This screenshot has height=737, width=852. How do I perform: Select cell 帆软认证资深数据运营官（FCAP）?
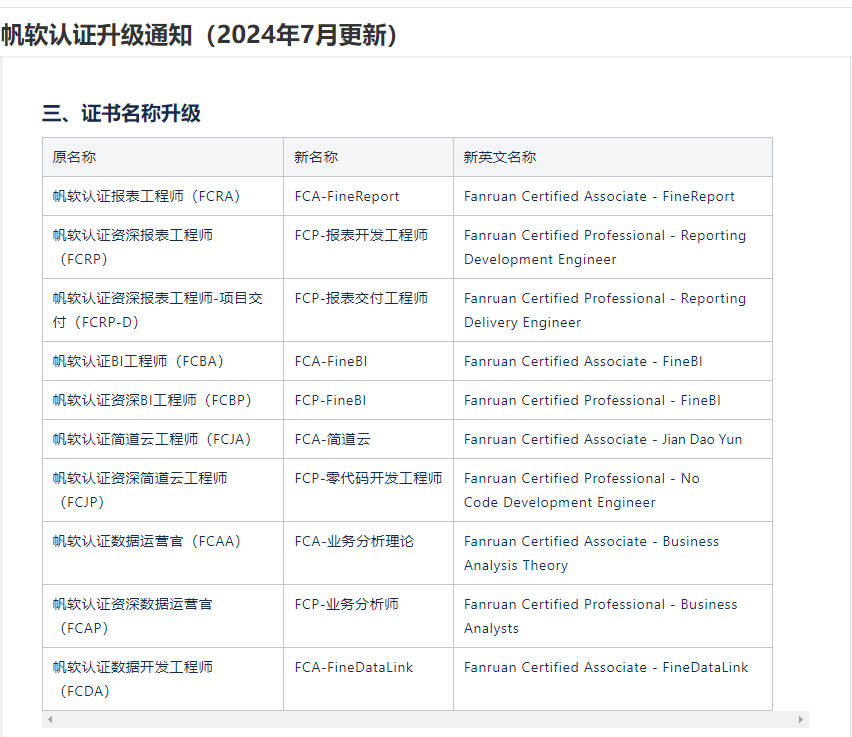[x=163, y=616]
